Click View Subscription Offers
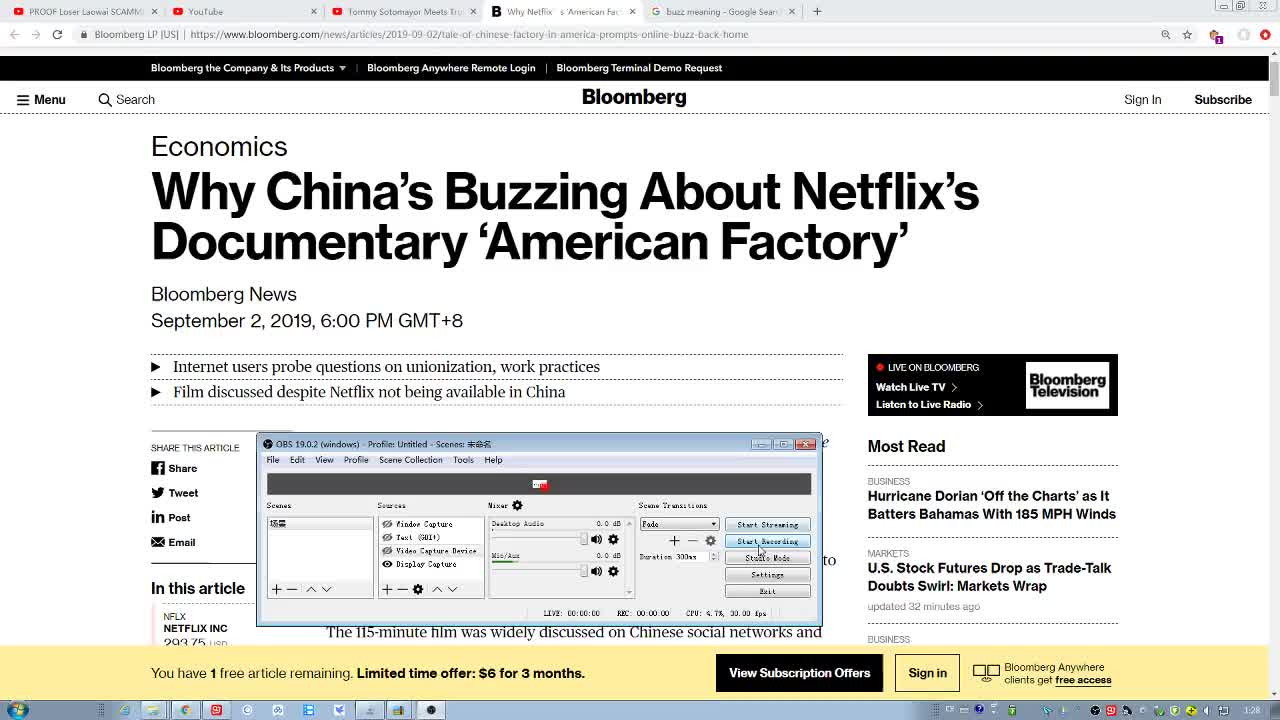Screen dimensions: 1280x720 point(799,673)
